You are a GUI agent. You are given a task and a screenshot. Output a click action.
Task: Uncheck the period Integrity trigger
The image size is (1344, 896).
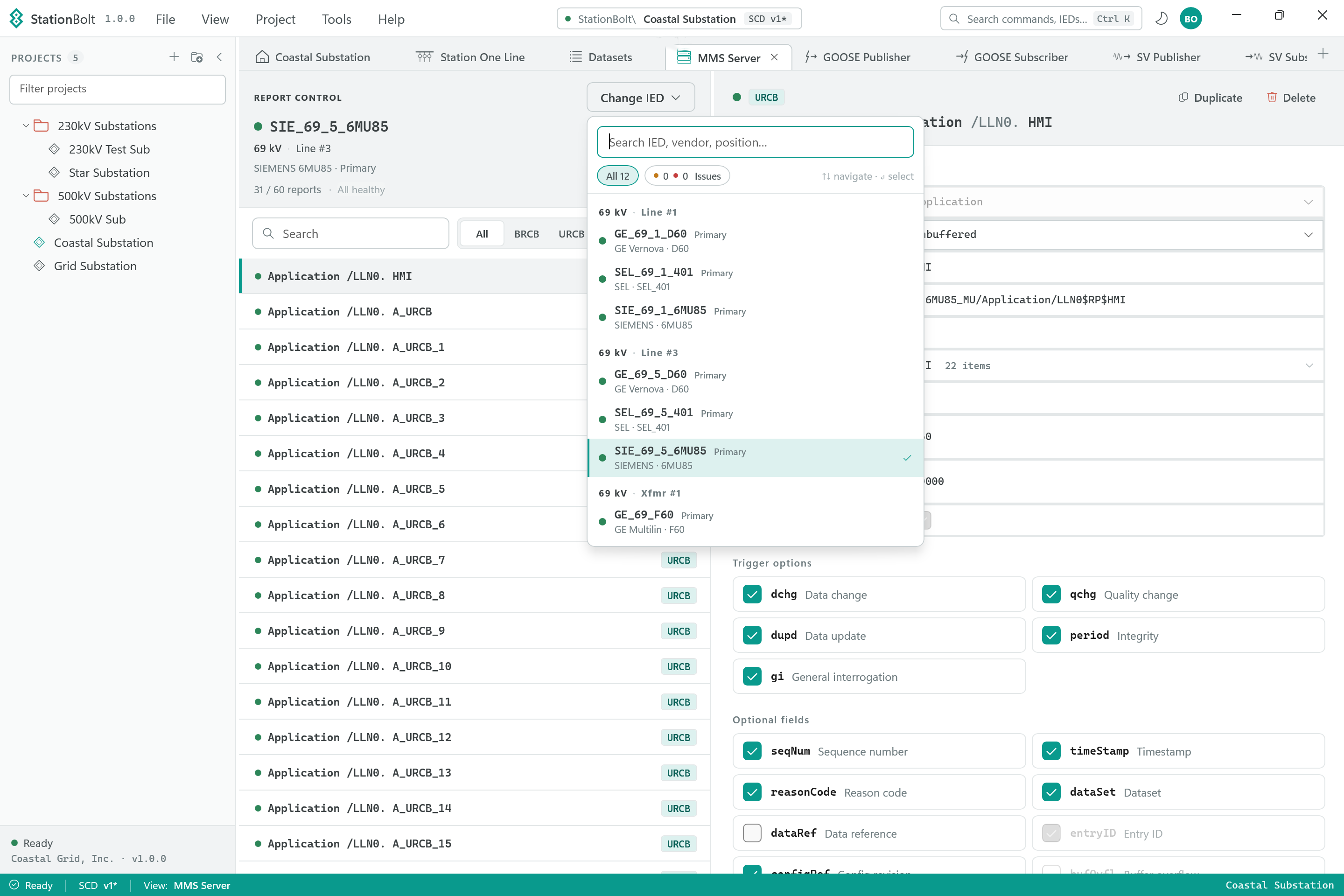pyautogui.click(x=1051, y=636)
